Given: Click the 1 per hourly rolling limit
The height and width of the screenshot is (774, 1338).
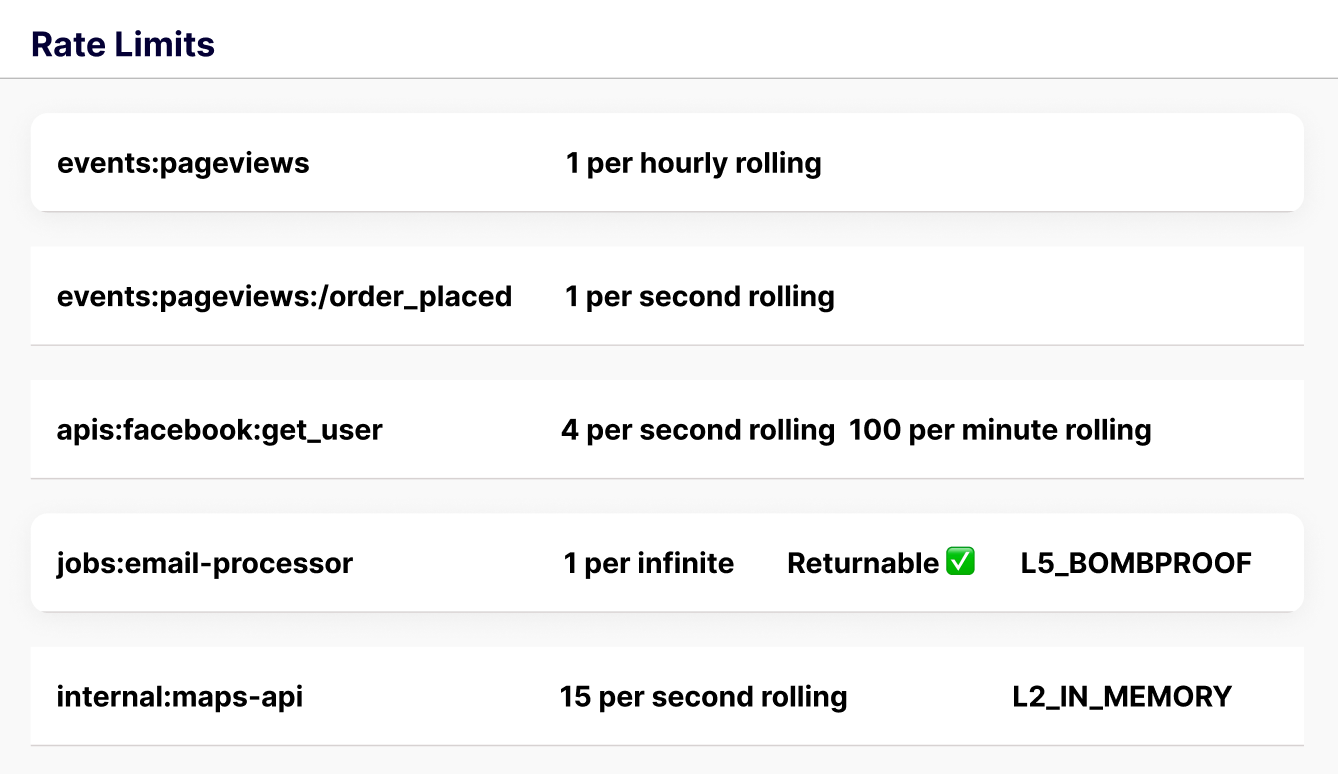Looking at the screenshot, I should (693, 163).
